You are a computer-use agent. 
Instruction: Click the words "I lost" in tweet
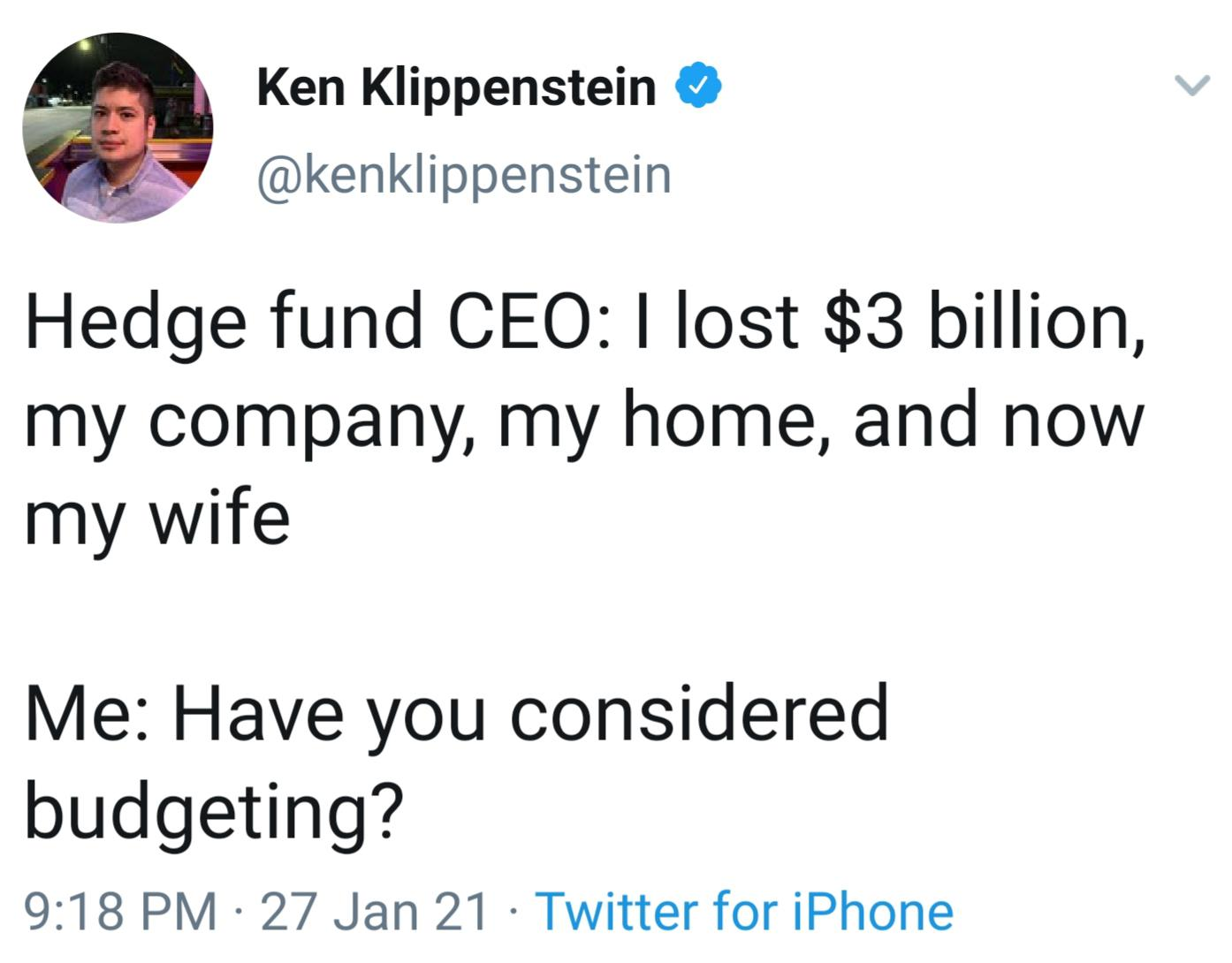[x=736, y=321]
